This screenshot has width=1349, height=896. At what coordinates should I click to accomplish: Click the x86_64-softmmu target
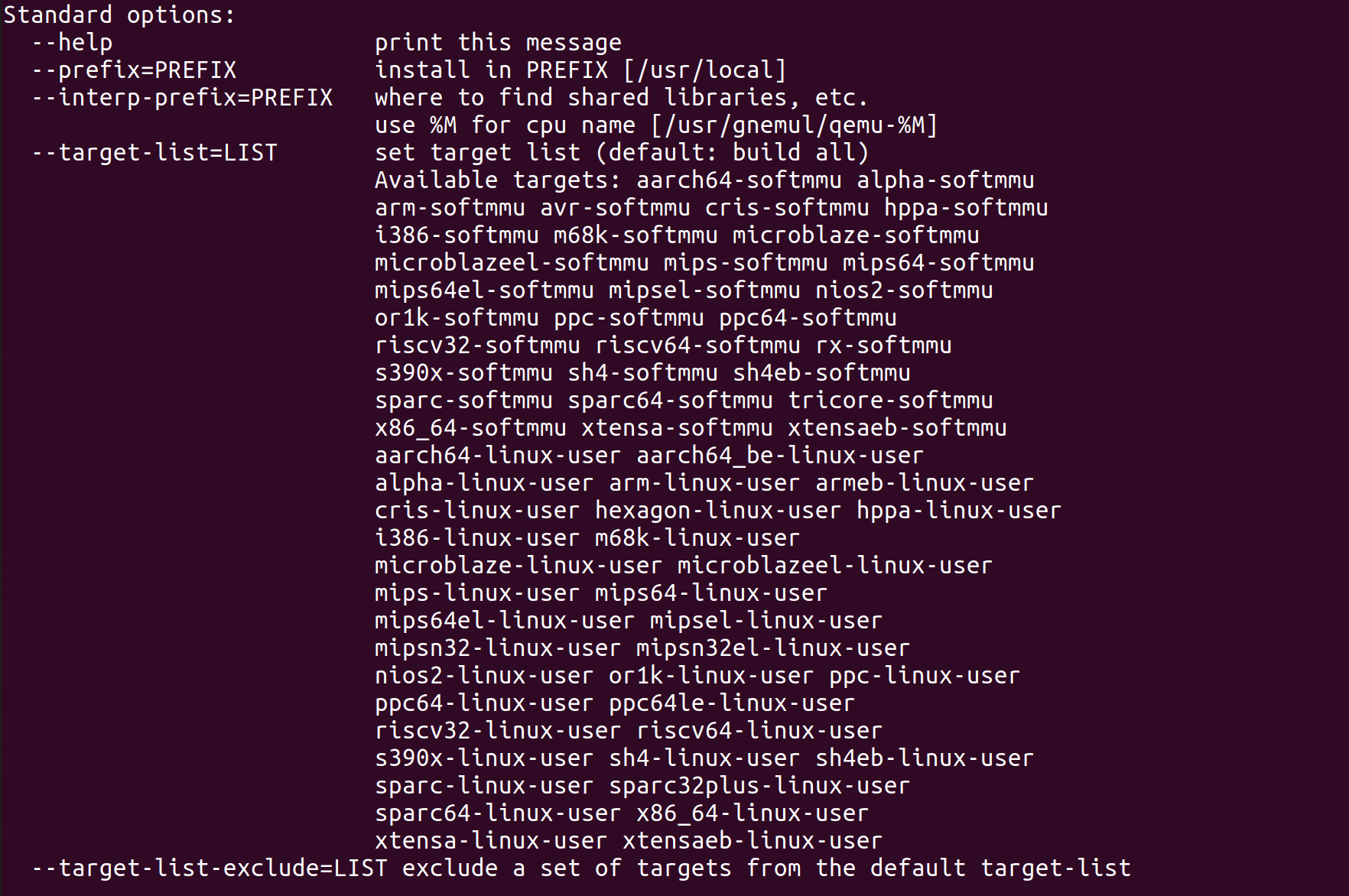click(470, 428)
